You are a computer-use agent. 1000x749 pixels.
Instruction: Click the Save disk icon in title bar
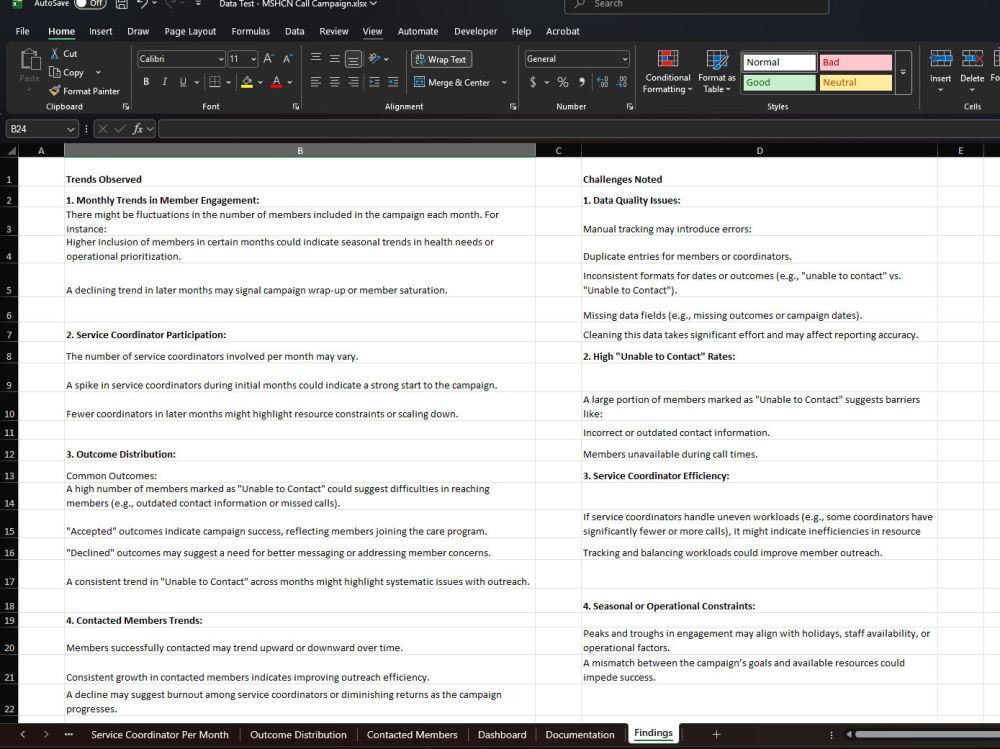[121, 4]
